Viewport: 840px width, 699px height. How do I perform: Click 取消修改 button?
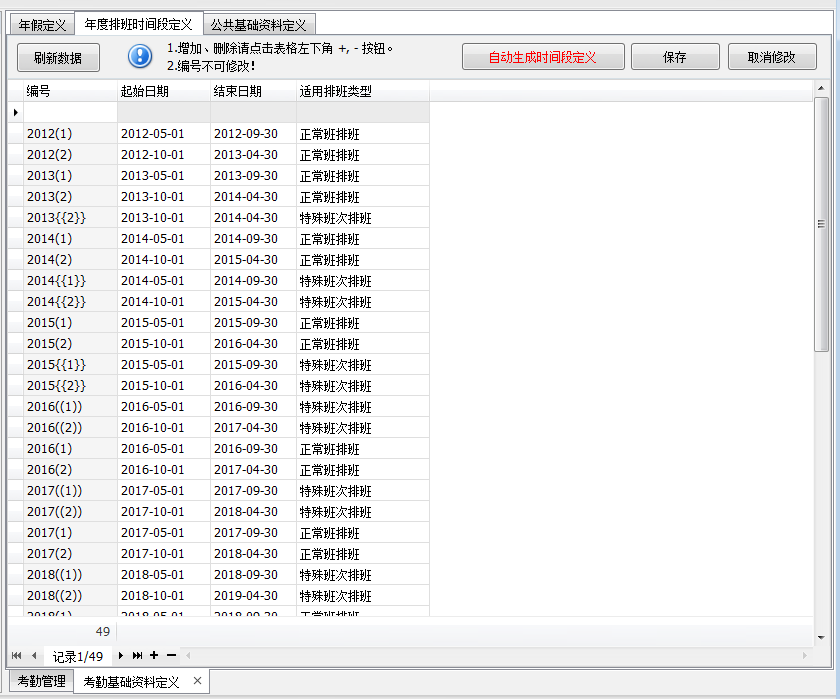(771, 57)
